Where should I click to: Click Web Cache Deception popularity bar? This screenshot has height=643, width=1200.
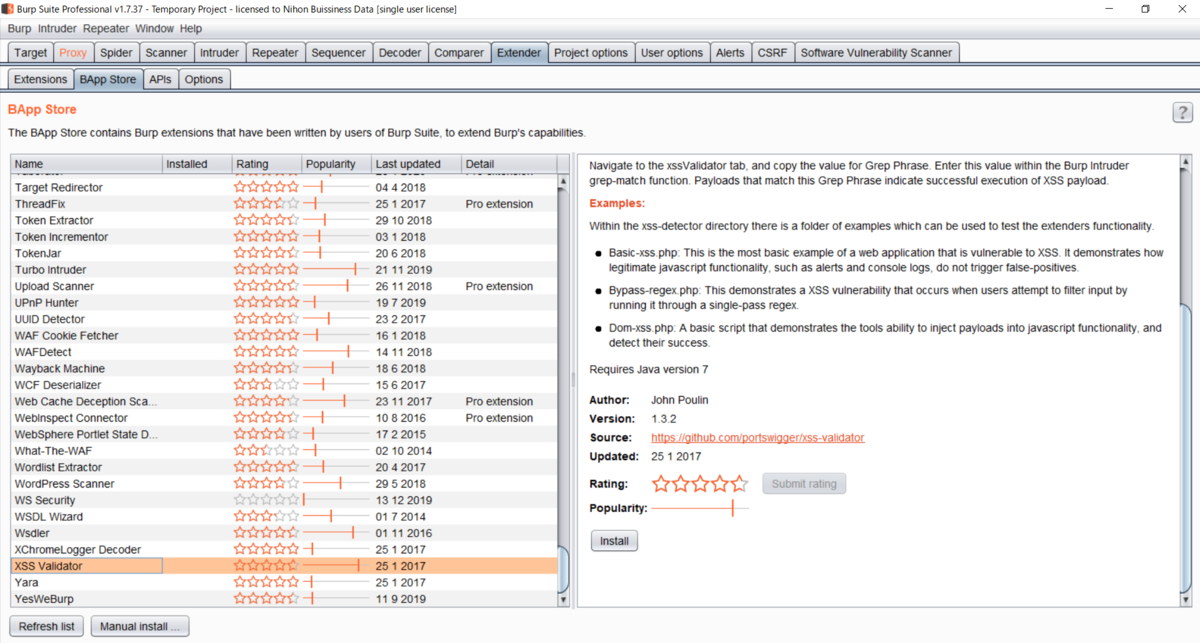coord(336,401)
